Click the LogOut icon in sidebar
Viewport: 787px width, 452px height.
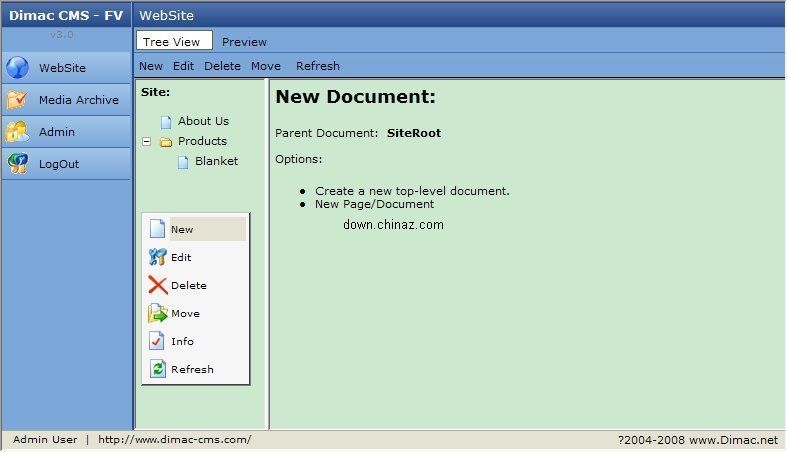tap(18, 164)
